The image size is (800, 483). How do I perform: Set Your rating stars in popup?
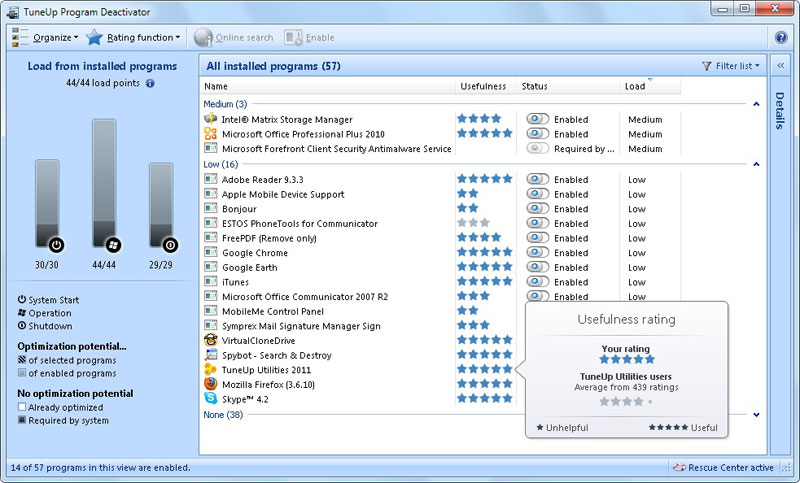(627, 359)
